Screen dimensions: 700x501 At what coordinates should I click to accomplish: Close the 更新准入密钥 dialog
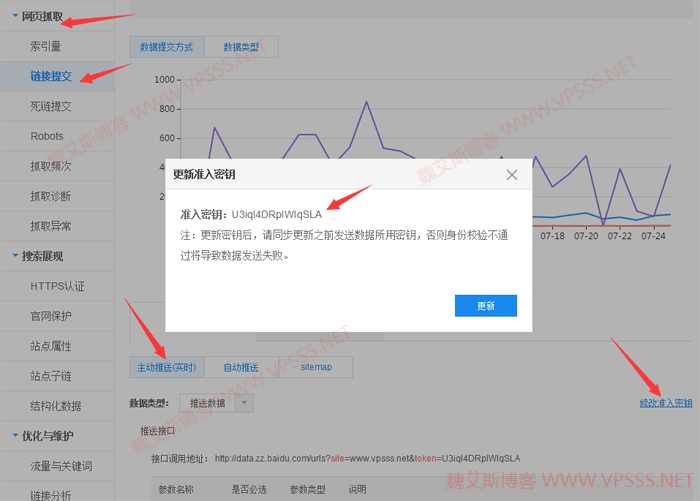(512, 174)
